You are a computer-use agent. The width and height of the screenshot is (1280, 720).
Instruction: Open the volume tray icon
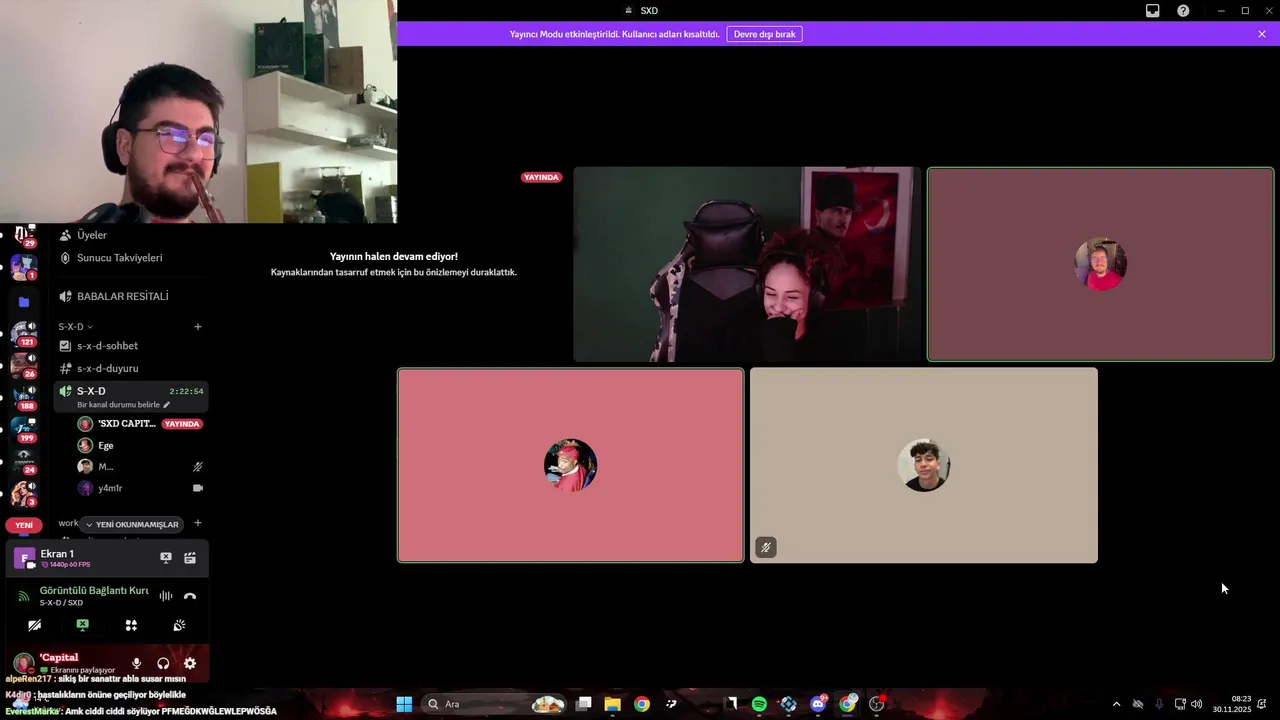pyautogui.click(x=1197, y=704)
